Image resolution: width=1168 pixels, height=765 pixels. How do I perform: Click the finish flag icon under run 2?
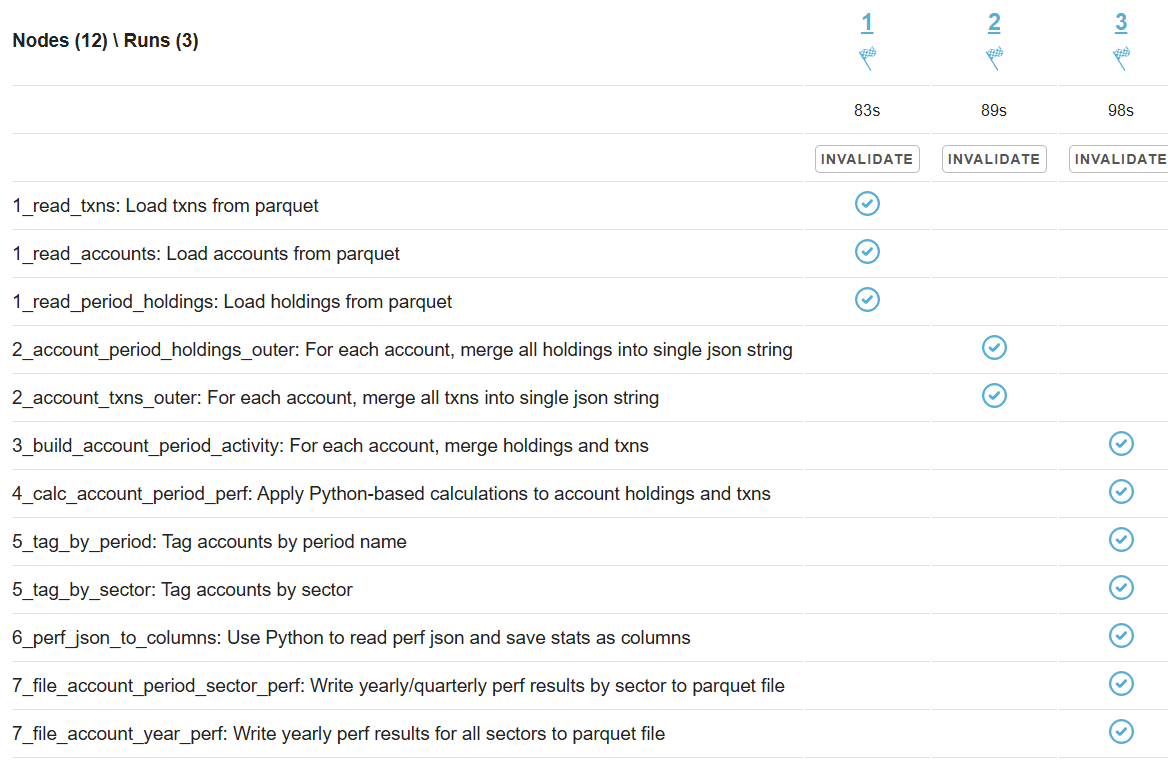click(994, 58)
